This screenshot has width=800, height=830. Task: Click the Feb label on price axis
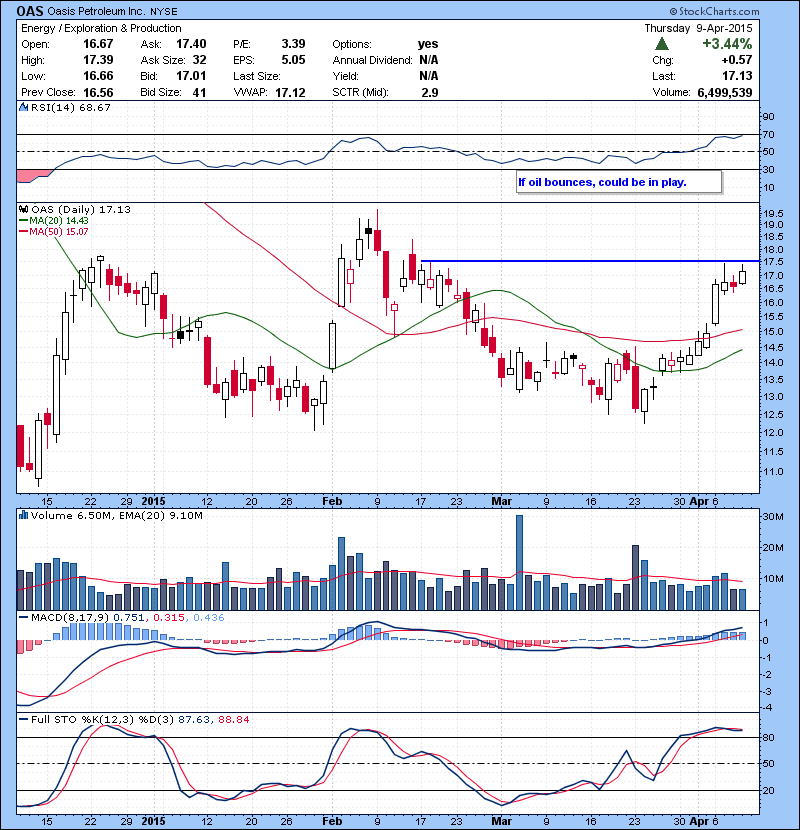(x=332, y=501)
